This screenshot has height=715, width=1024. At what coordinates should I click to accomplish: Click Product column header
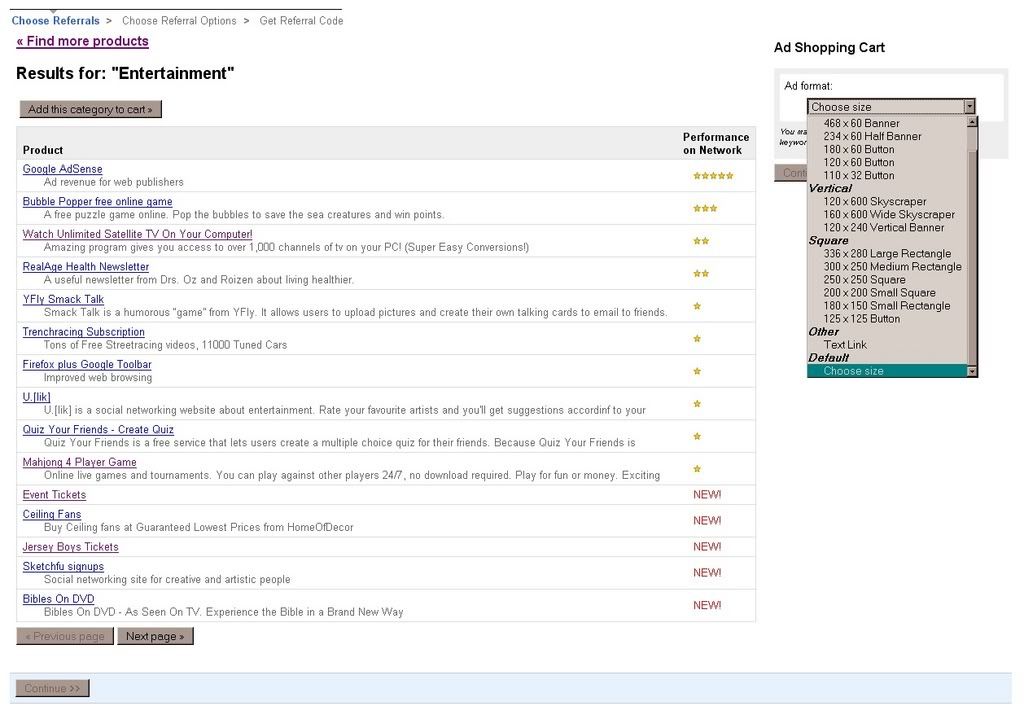(43, 150)
